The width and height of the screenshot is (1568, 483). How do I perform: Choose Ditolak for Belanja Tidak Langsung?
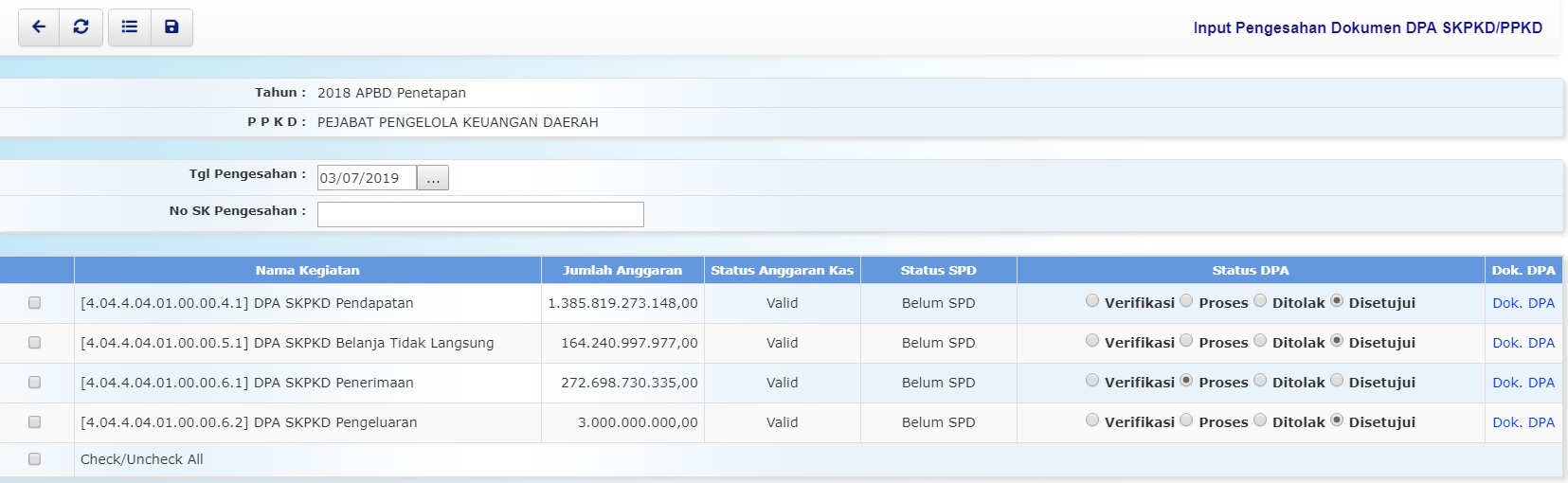click(x=1260, y=341)
